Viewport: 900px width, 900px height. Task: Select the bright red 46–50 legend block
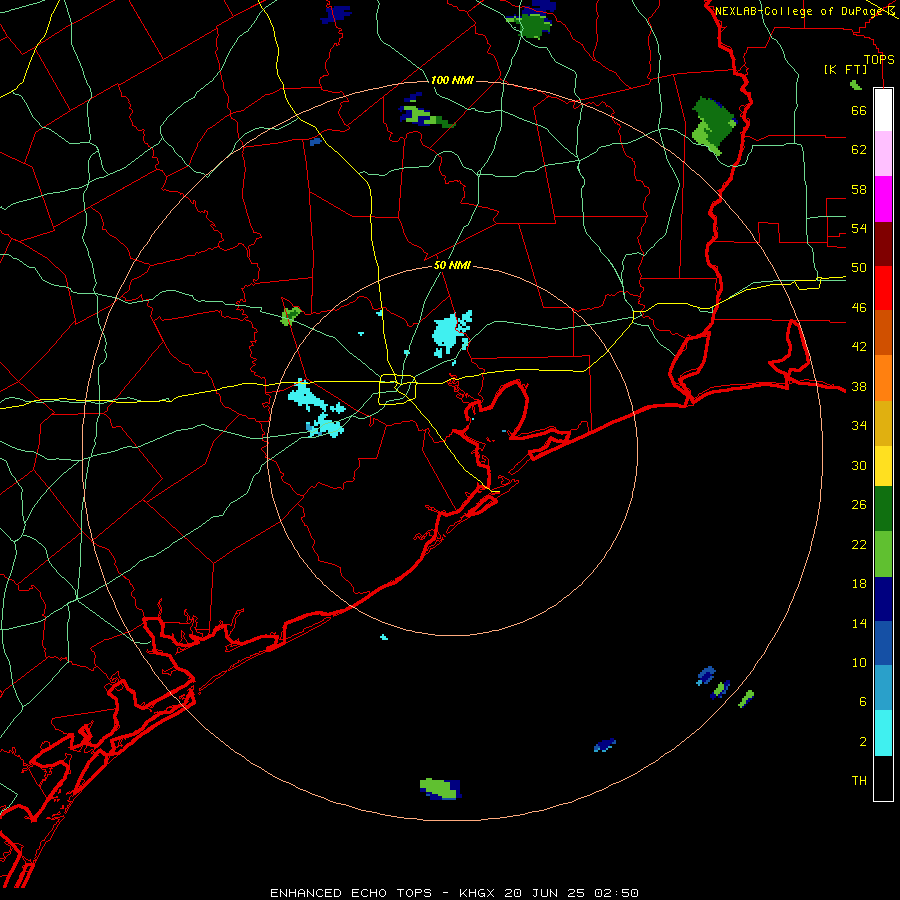click(883, 288)
